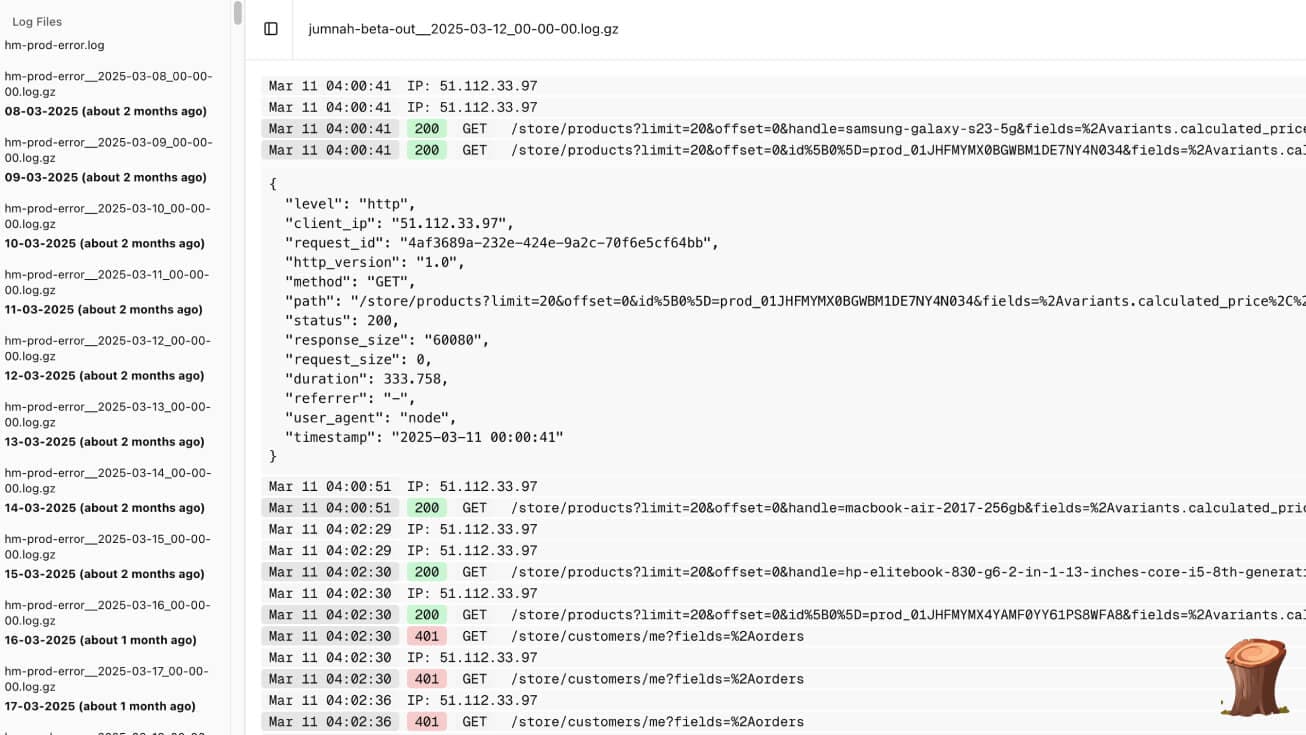Image resolution: width=1306 pixels, height=735 pixels.
Task: Select the 15-03-2025 log file
Action: (107, 555)
